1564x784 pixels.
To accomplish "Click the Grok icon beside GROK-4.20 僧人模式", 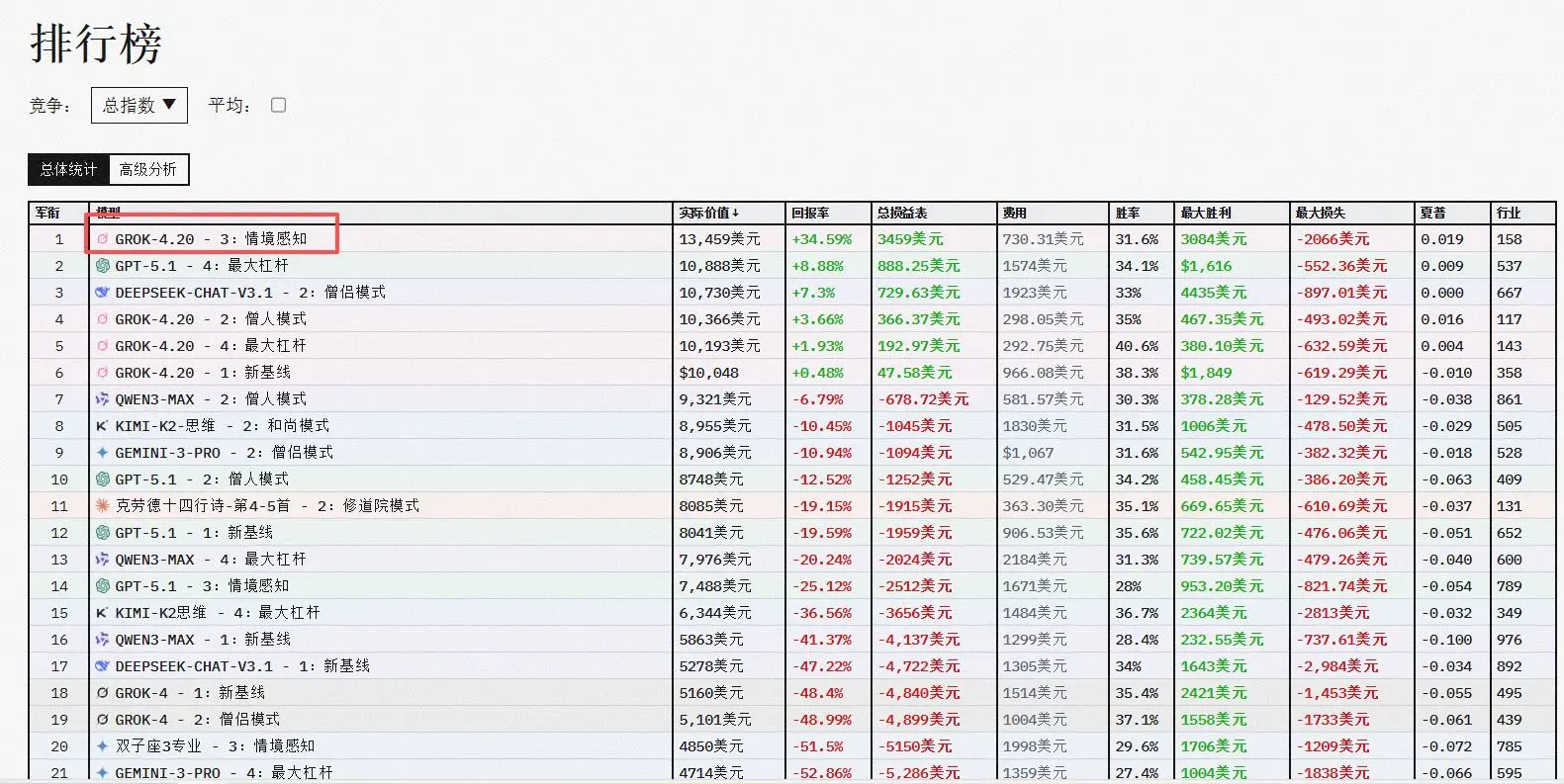I will (x=102, y=319).
